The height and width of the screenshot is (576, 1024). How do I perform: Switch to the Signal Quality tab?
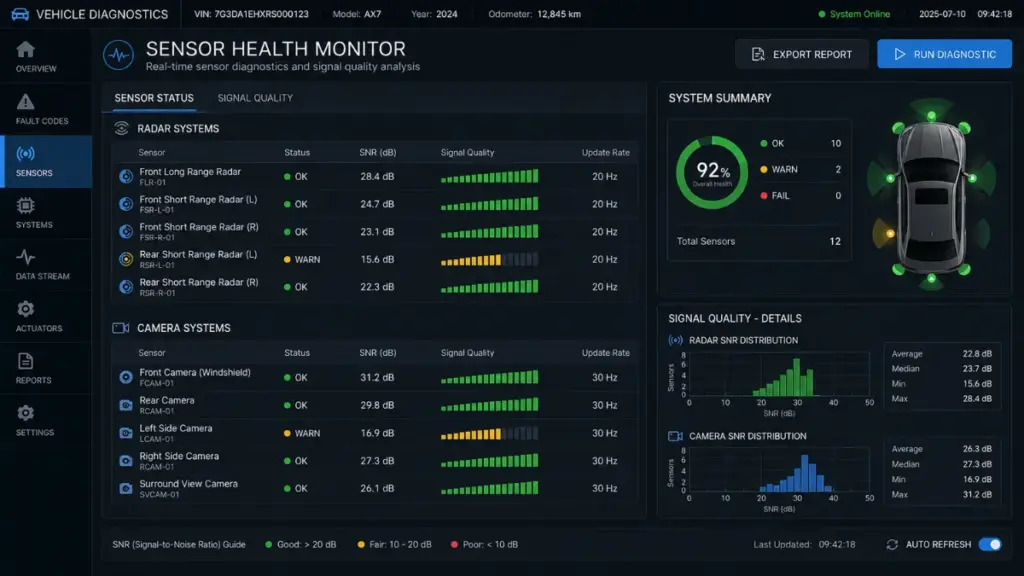pyautogui.click(x=255, y=98)
